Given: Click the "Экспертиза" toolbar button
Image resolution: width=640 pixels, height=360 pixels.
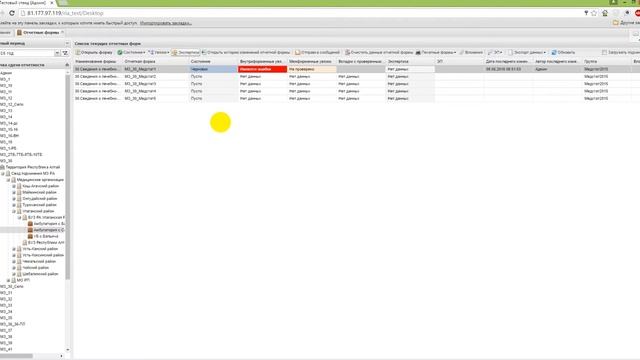Looking at the screenshot, I should coord(186,52).
